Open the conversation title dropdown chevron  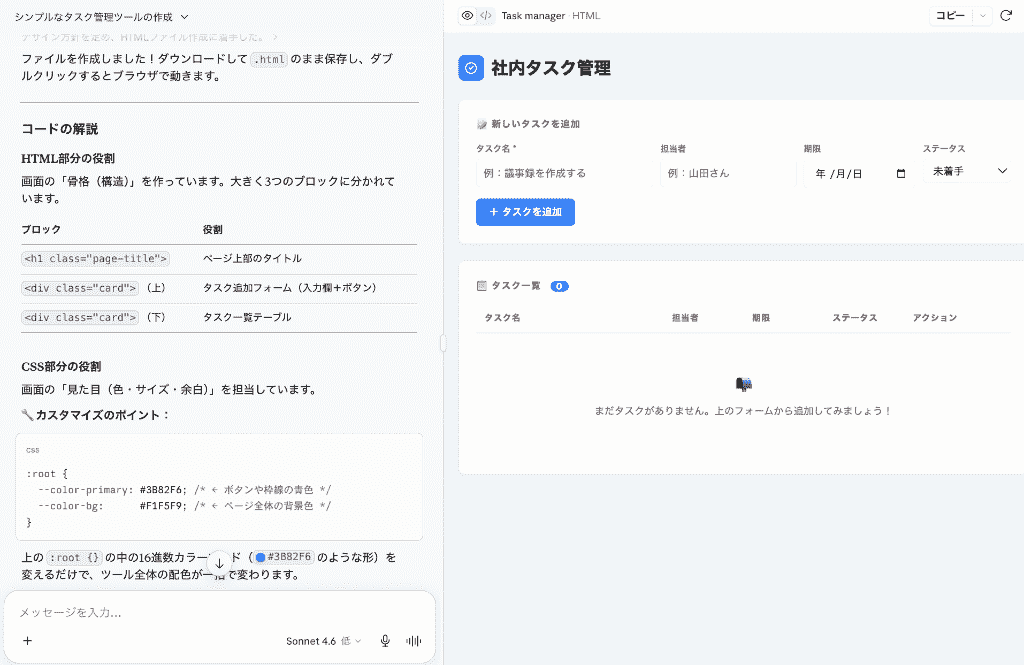(x=184, y=17)
